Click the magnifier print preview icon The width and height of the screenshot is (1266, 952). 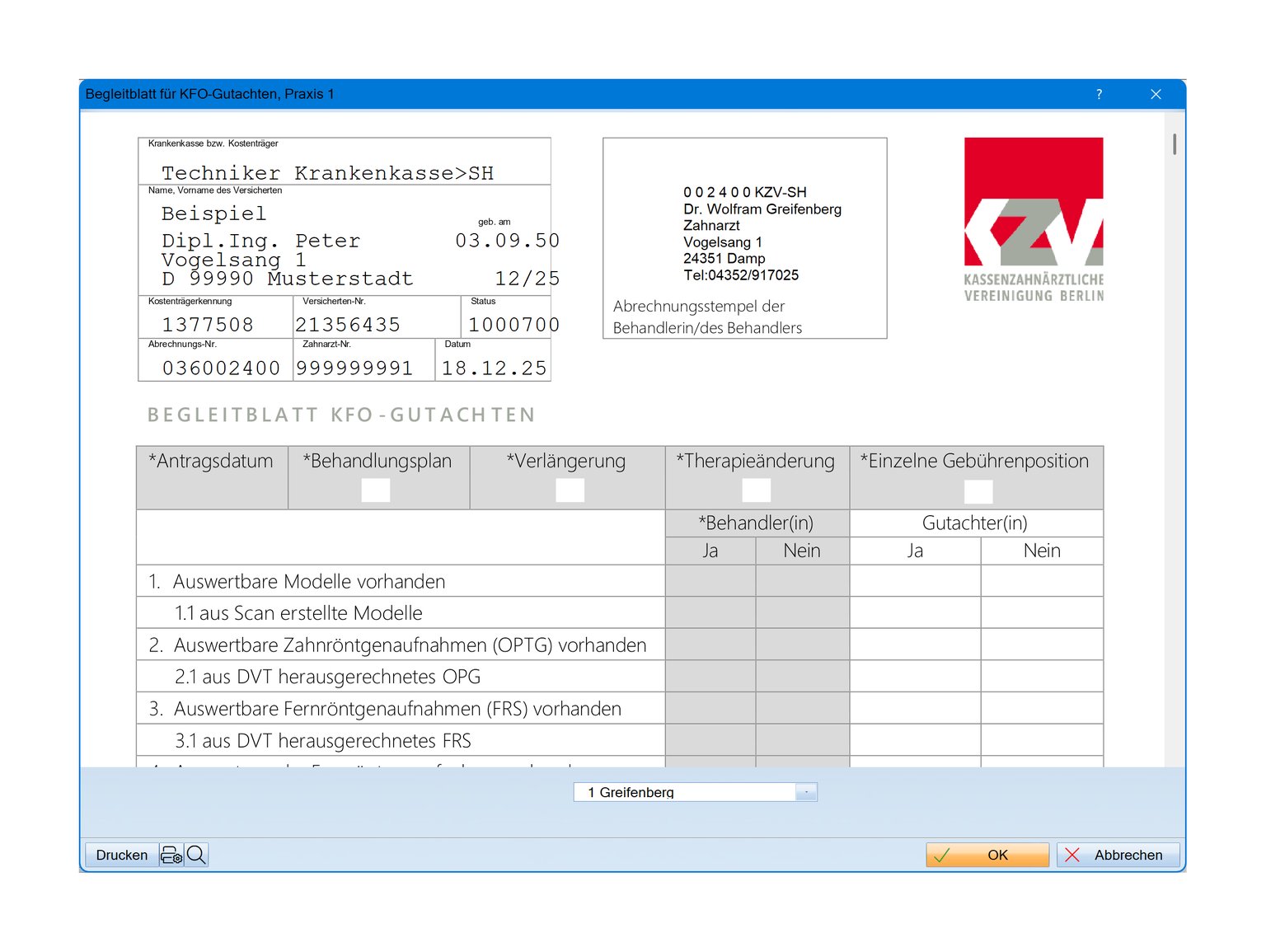tap(196, 855)
